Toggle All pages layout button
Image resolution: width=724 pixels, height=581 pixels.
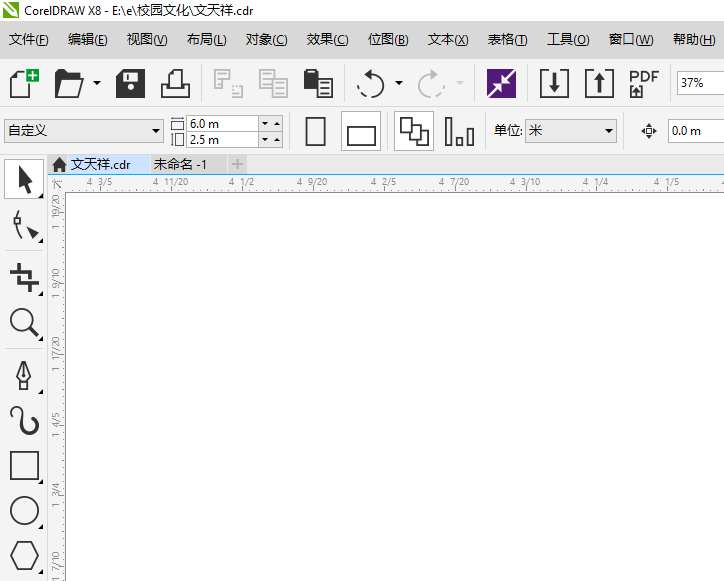click(414, 131)
